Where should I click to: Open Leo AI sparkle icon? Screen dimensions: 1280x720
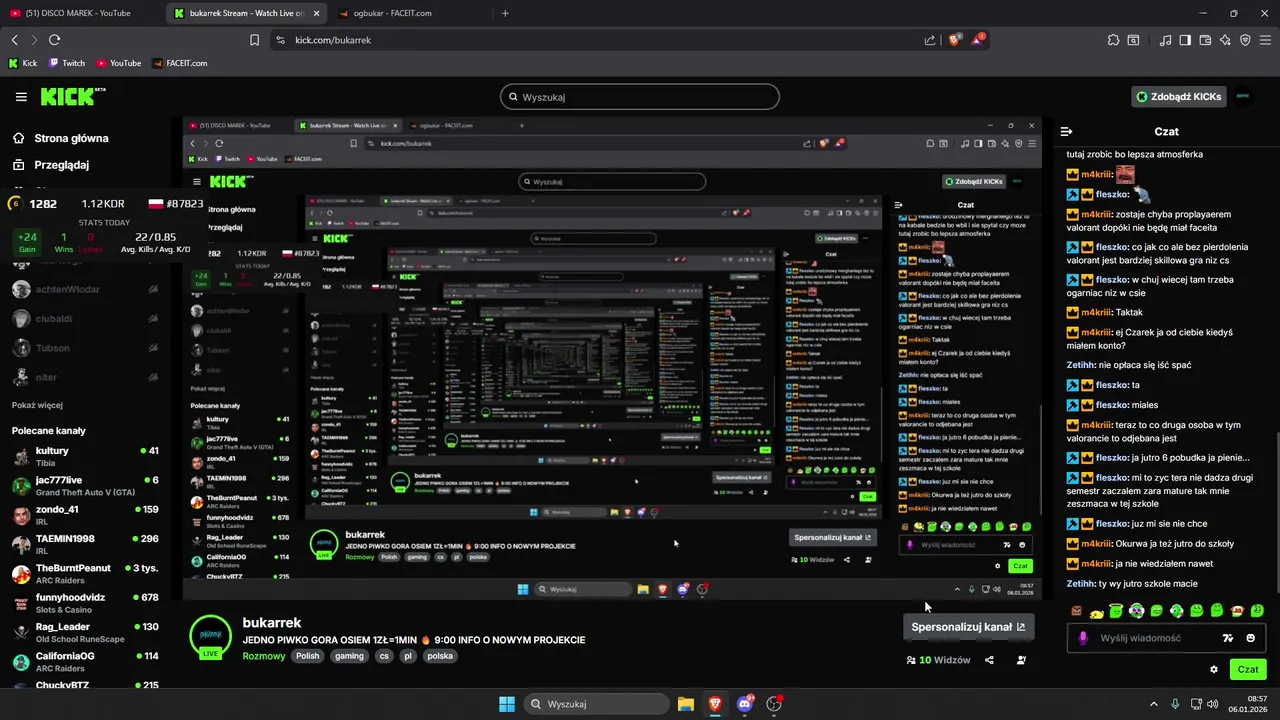(x=1225, y=40)
